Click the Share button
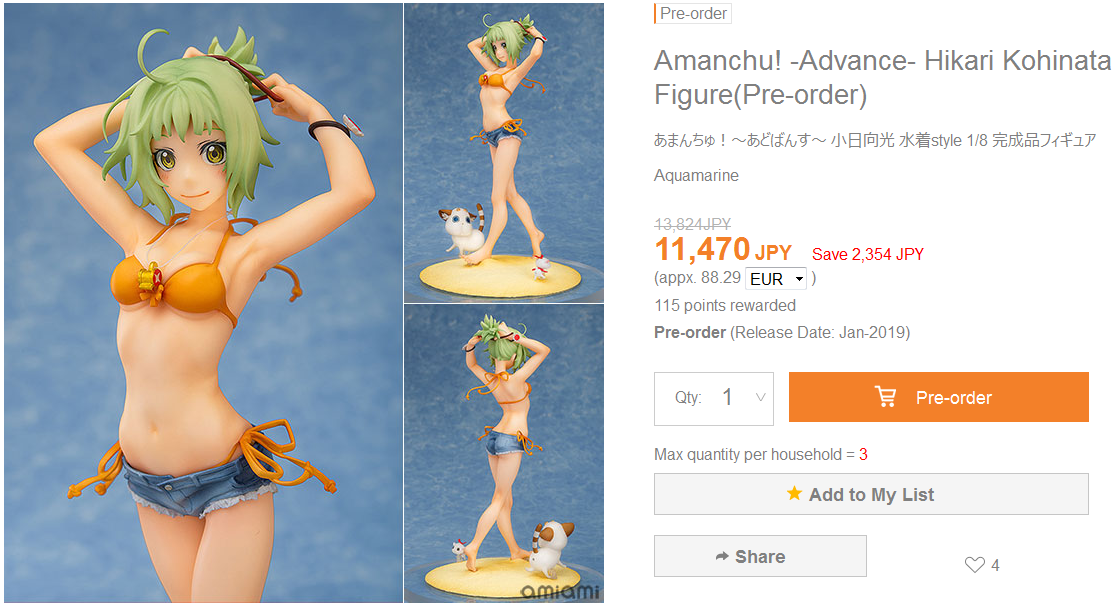 coord(760,556)
